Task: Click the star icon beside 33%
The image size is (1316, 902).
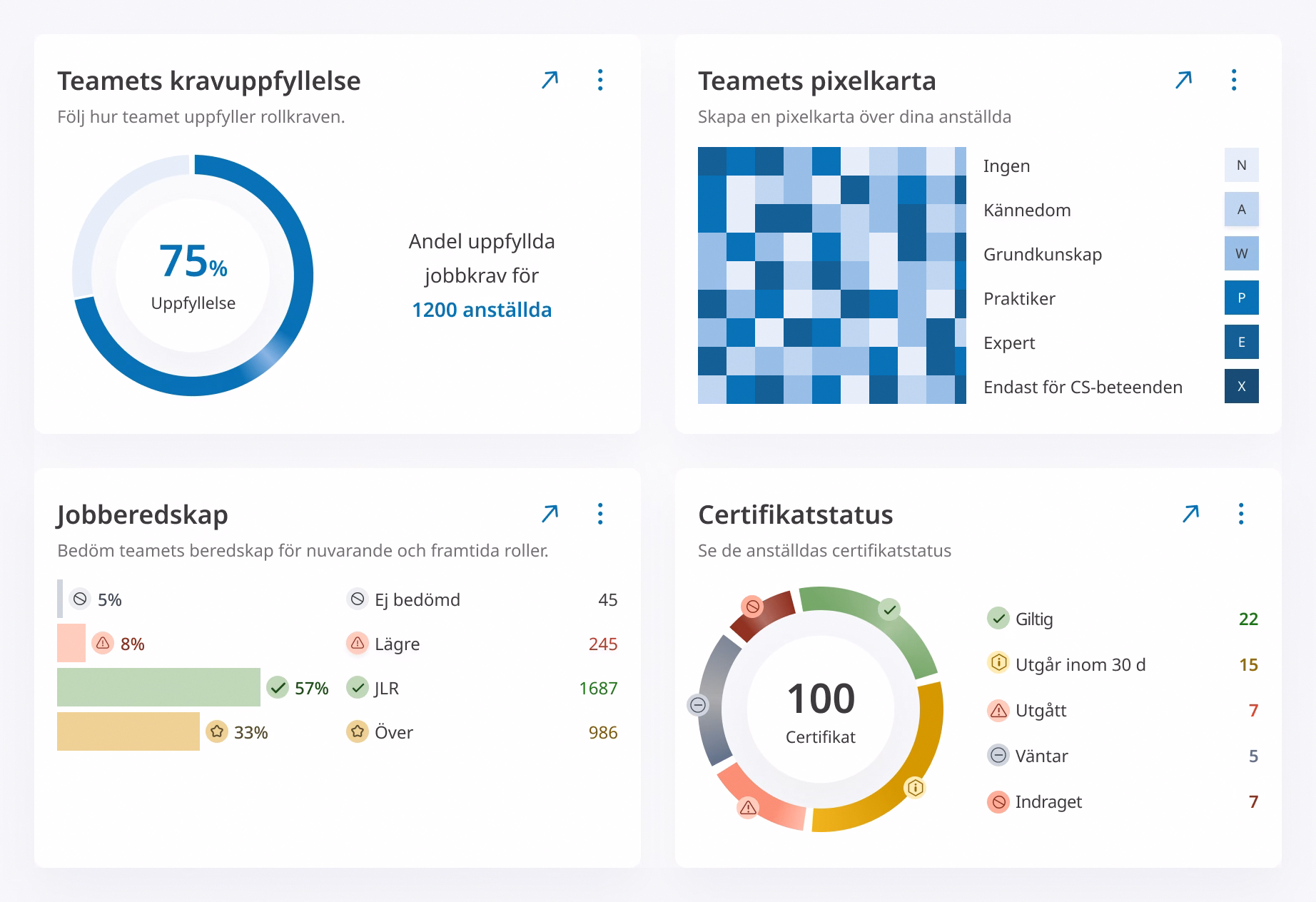Action: click(217, 731)
